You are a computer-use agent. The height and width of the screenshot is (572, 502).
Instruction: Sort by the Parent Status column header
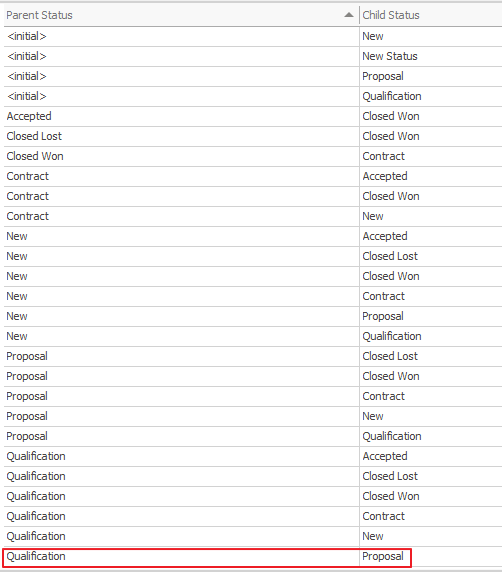pyautogui.click(x=181, y=15)
